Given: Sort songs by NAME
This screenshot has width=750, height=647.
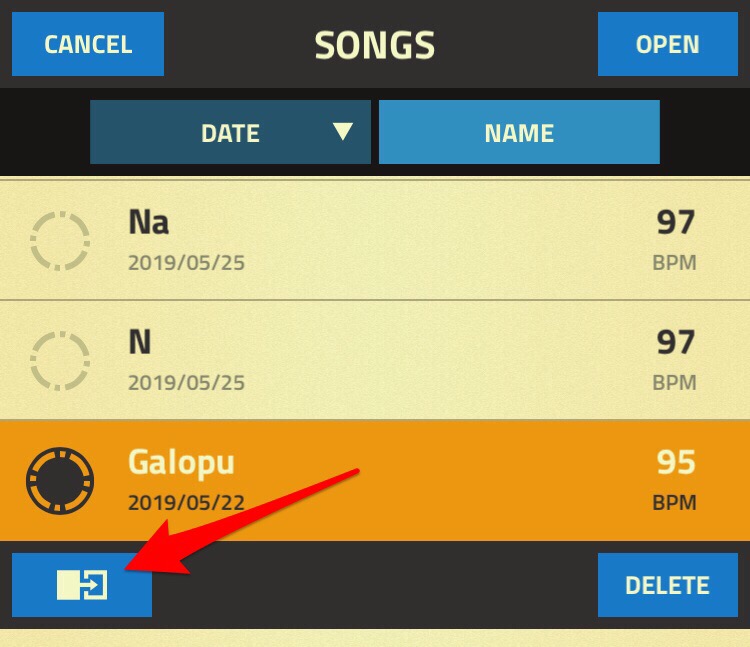Looking at the screenshot, I should pos(519,132).
